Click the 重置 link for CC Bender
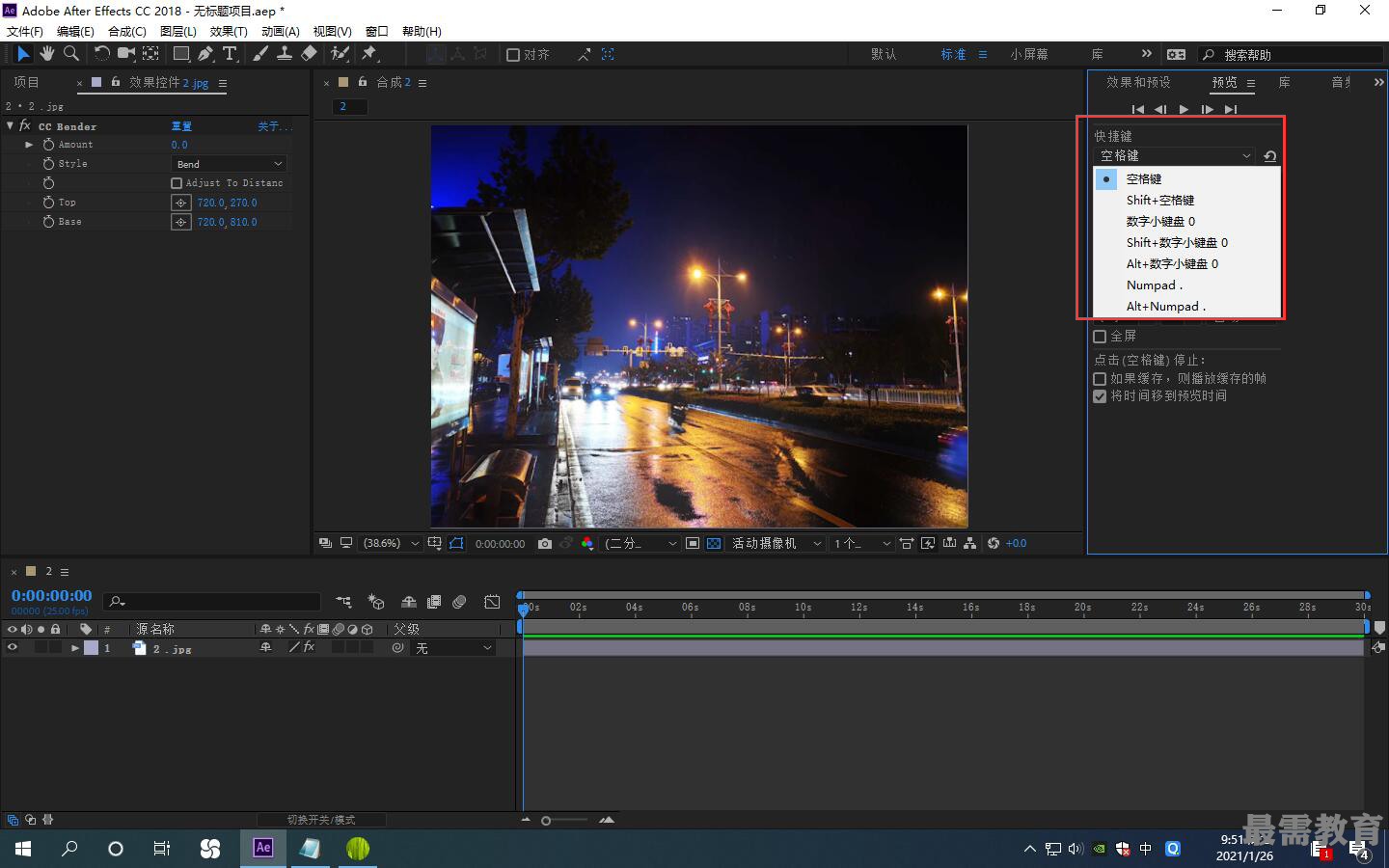 coord(181,126)
